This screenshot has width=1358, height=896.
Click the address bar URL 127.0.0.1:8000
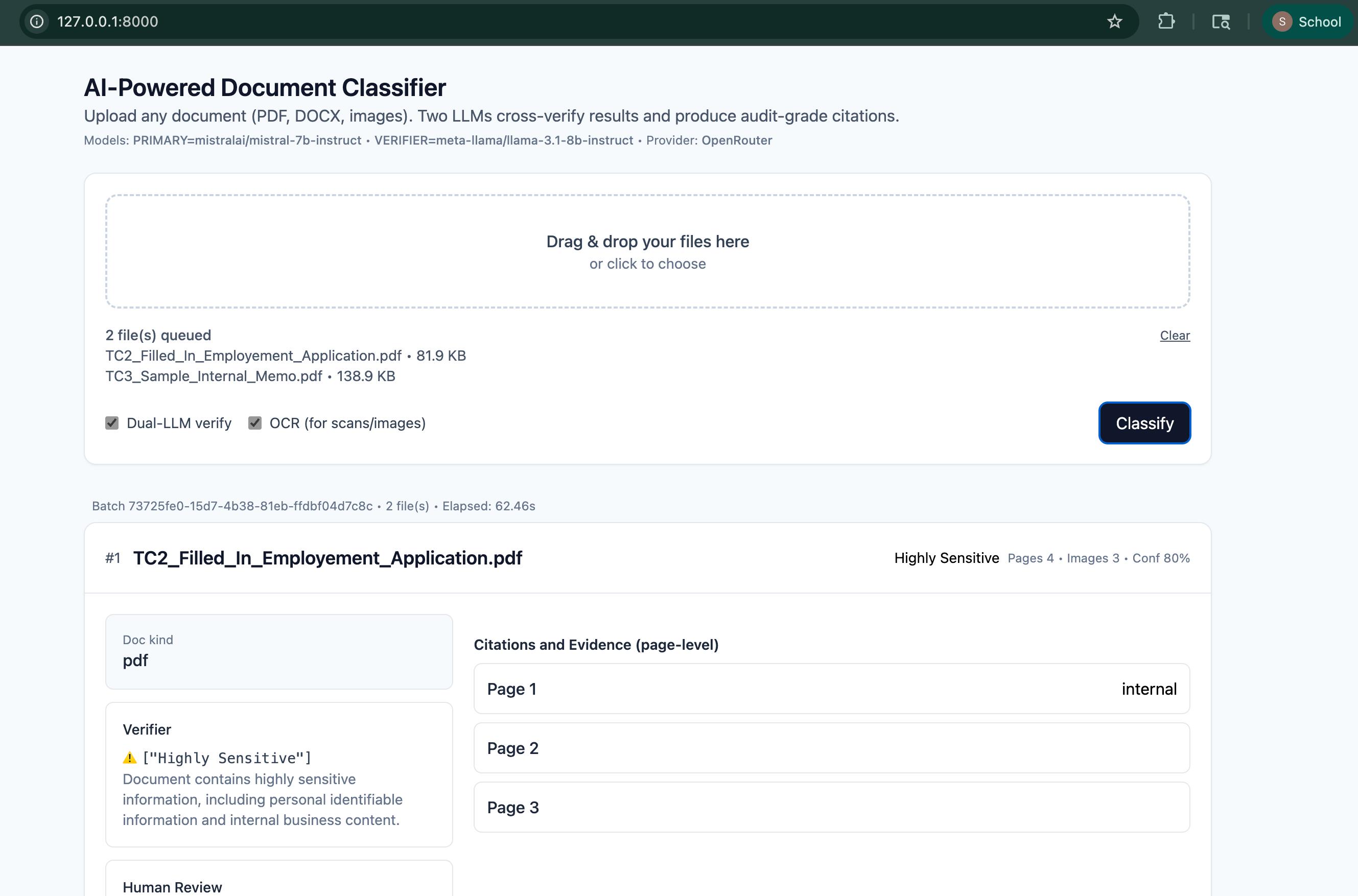(x=107, y=22)
